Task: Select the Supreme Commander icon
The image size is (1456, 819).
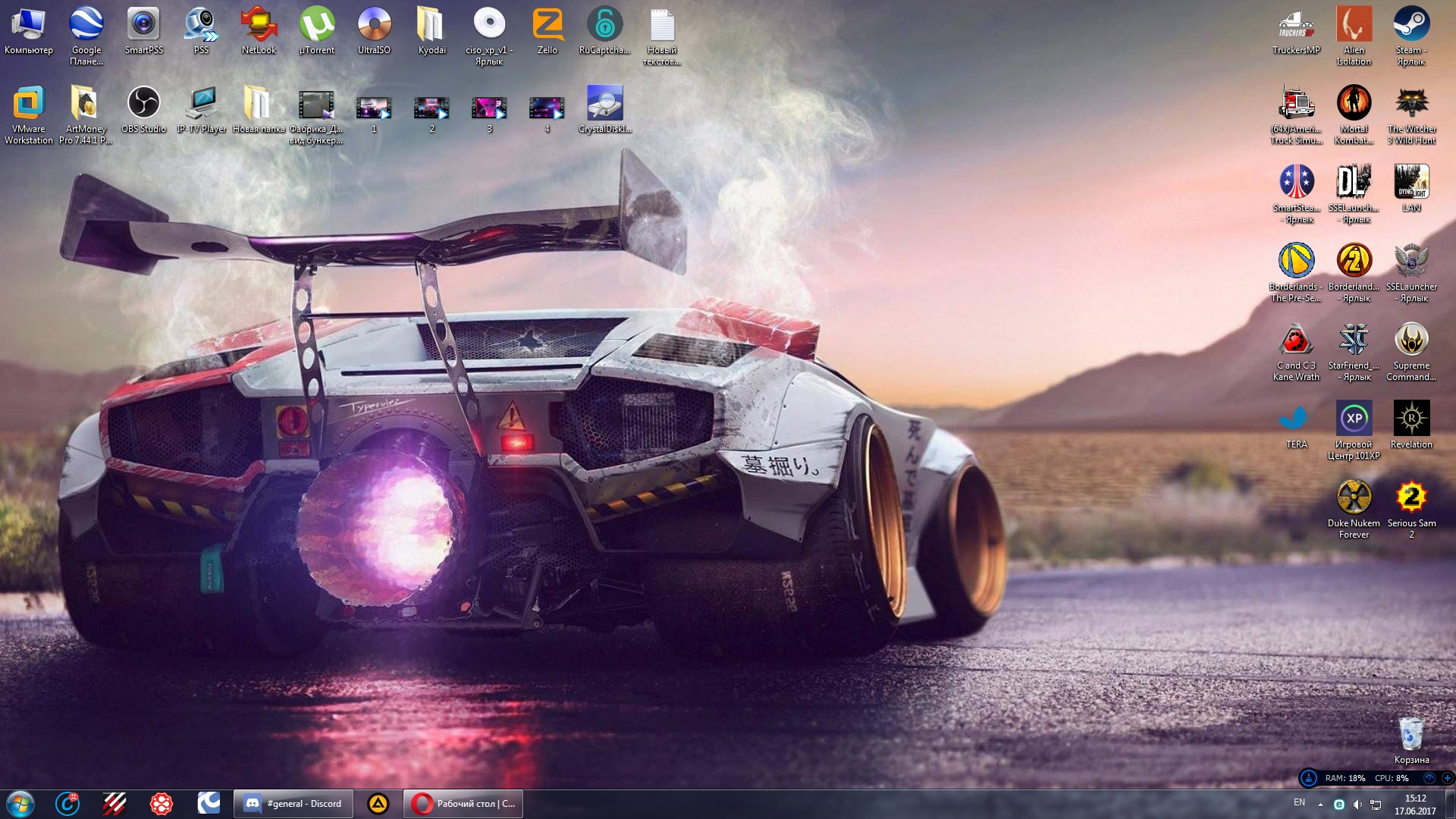Action: tap(1411, 350)
